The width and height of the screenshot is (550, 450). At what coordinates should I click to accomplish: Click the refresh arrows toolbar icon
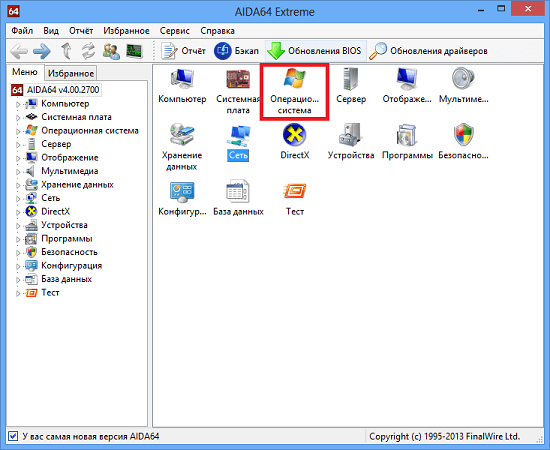[88, 51]
